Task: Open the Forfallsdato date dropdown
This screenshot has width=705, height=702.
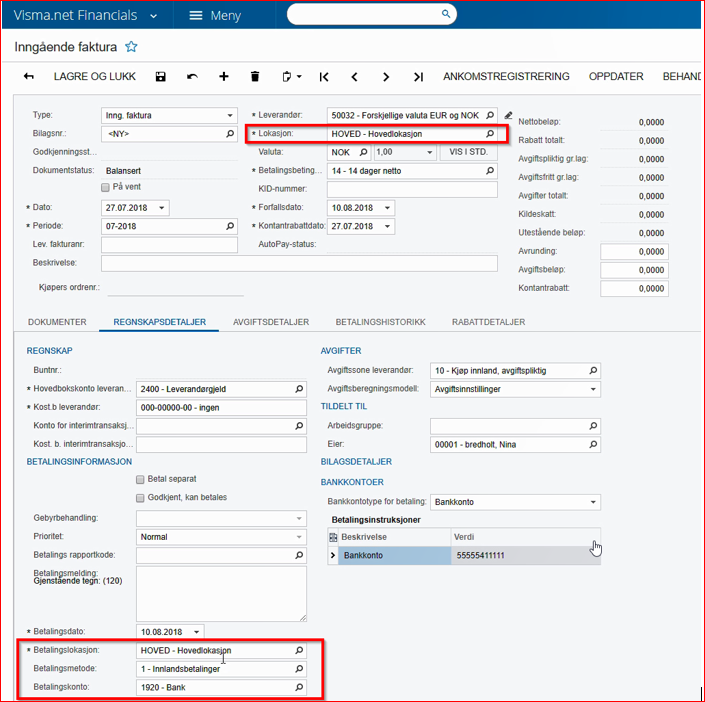Action: pyautogui.click(x=387, y=208)
